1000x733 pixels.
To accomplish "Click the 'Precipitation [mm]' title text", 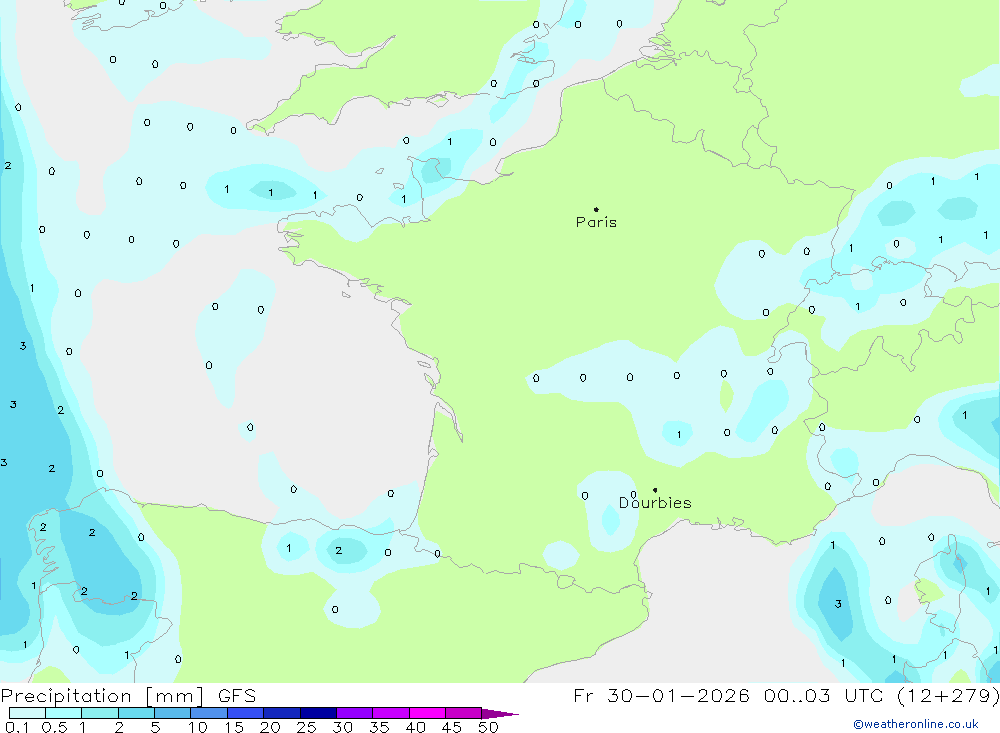I will pyautogui.click(x=102, y=695).
